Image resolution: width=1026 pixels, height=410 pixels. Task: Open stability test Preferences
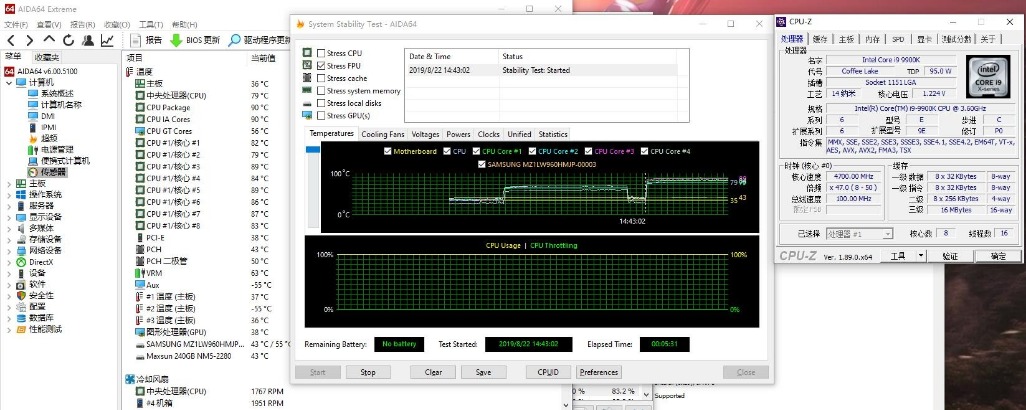598,372
